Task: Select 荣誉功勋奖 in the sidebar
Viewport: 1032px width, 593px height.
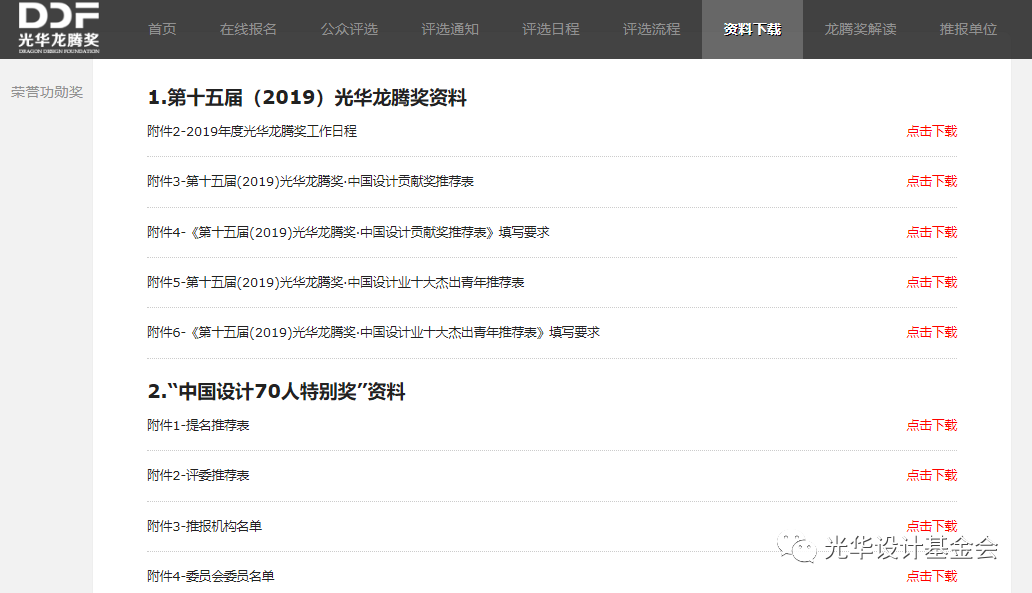Action: coord(47,92)
